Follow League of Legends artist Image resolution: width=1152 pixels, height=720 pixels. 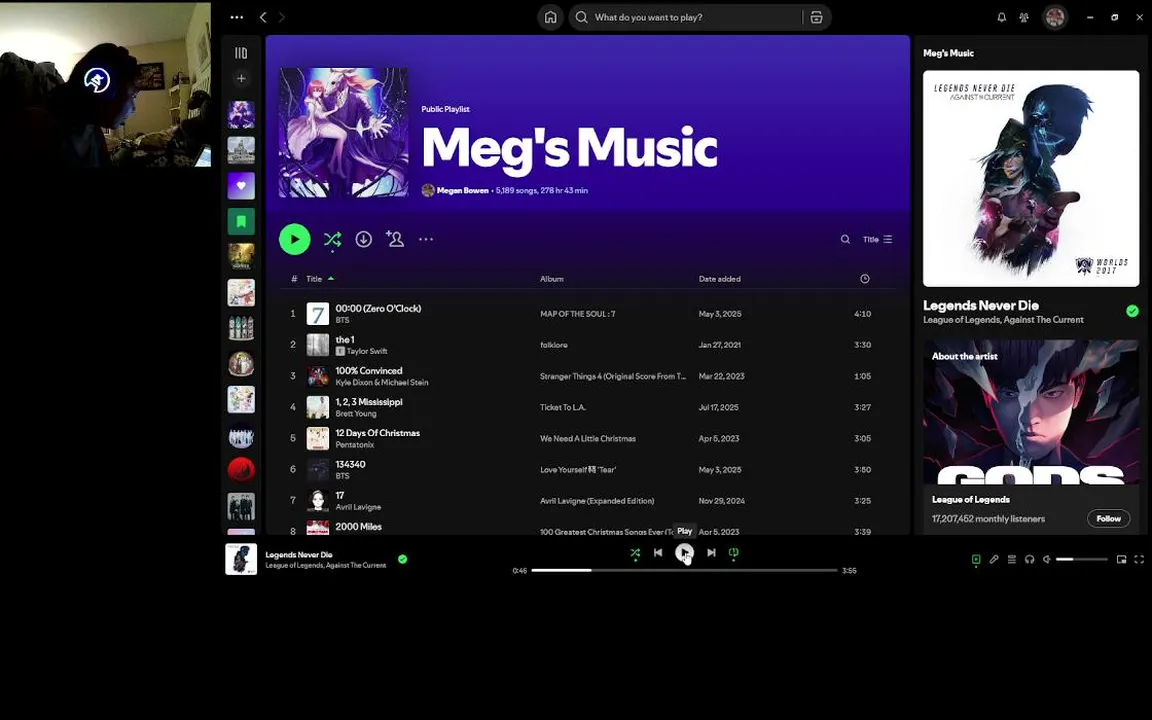1108,518
